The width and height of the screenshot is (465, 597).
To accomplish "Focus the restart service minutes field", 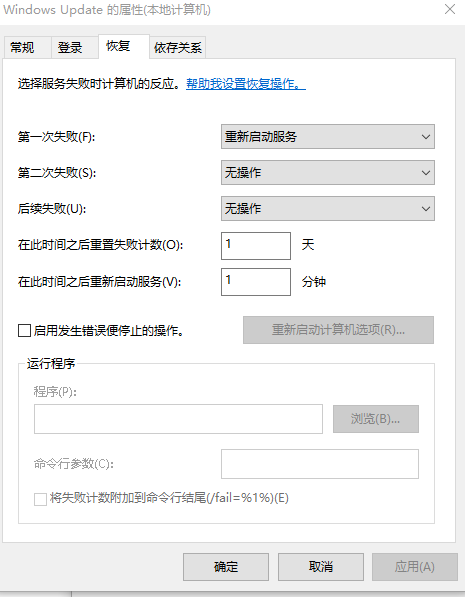I will 256,282.
